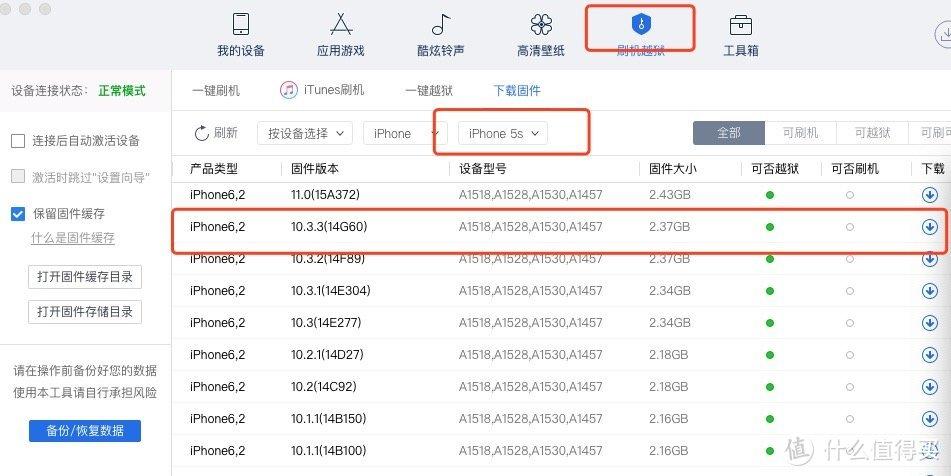Viewport: 951px width, 476px height.
Task: Click 打开固件缓存目录 button
Action: point(85,277)
